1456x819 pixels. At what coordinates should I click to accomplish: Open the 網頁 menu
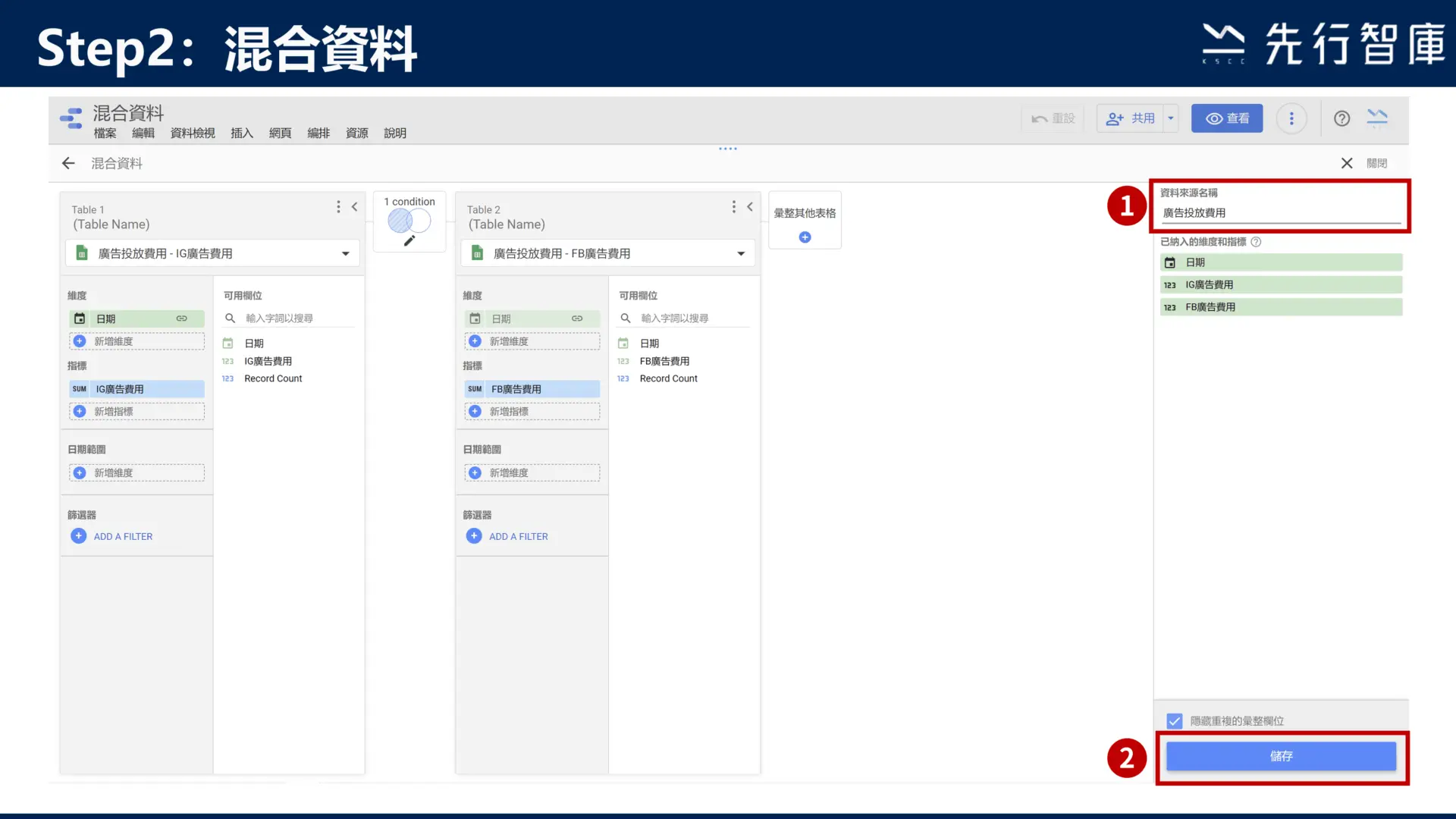pyautogui.click(x=281, y=133)
